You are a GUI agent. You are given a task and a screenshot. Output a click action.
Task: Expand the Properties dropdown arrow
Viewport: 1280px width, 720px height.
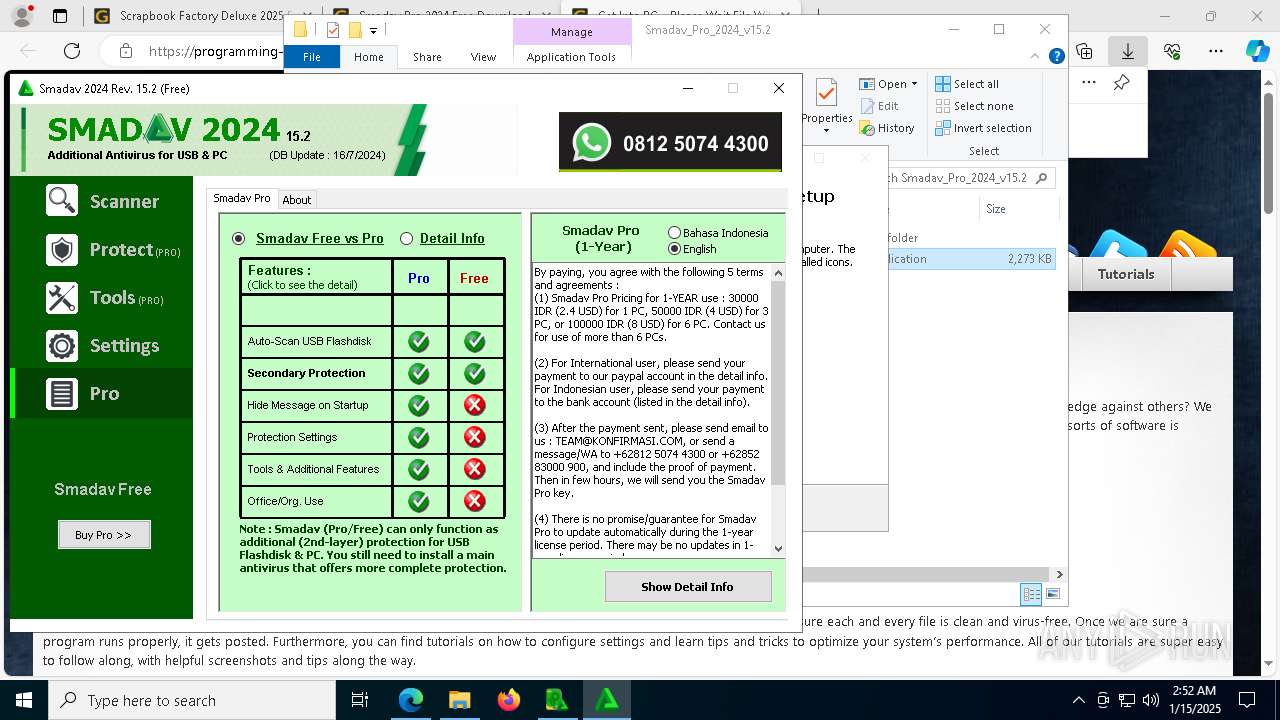pos(827,130)
